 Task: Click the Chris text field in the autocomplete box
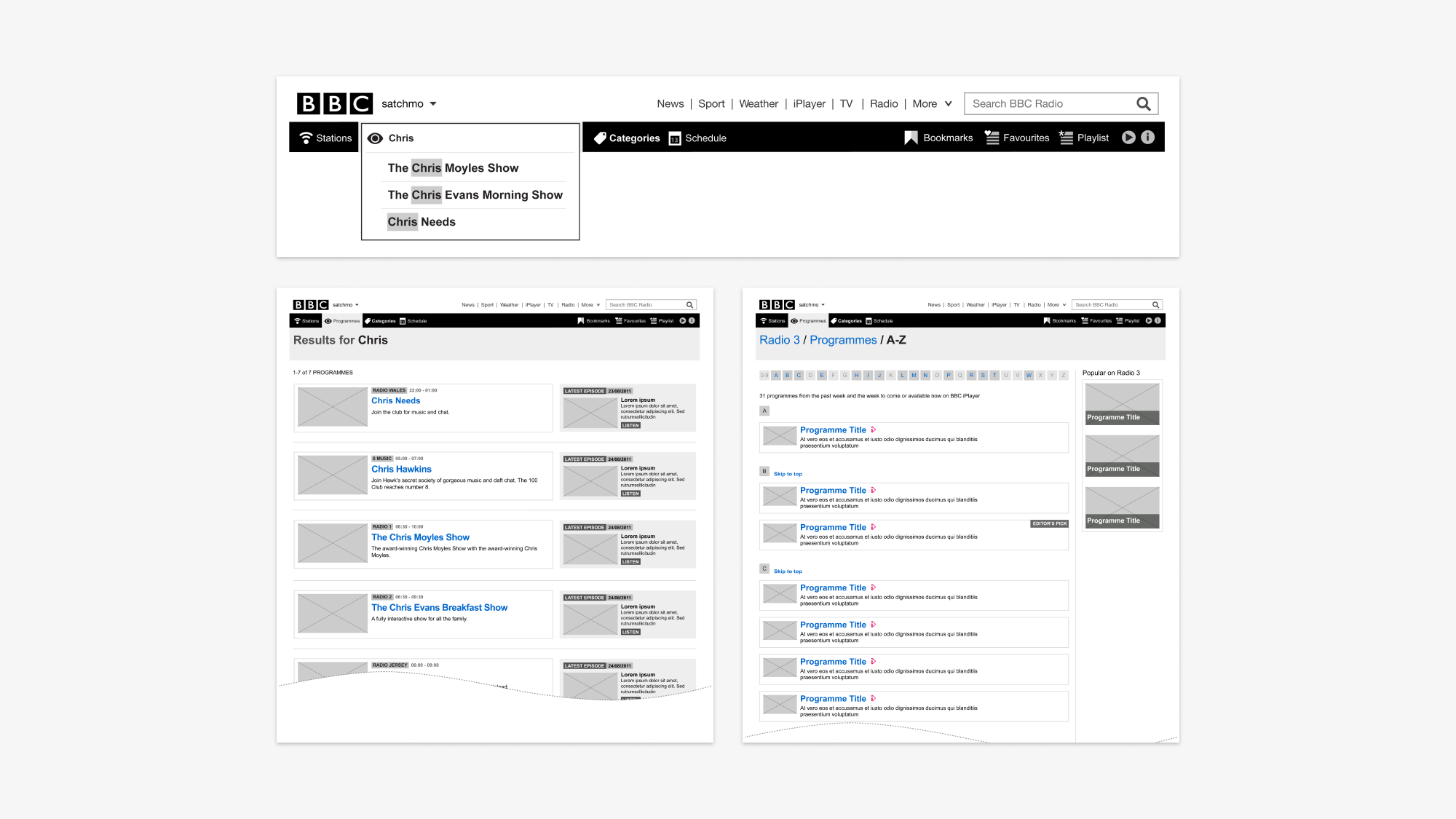470,138
